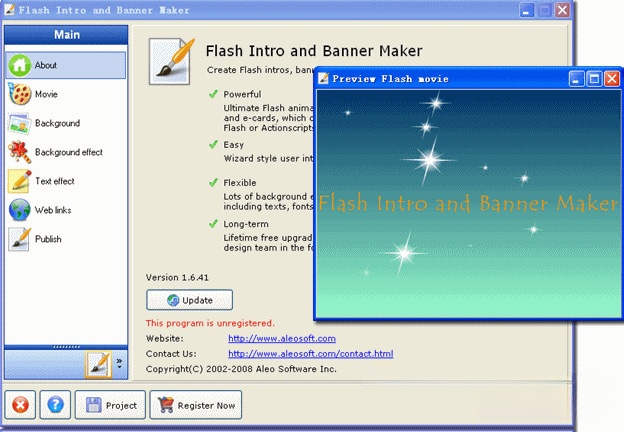Click the 'Version 1.6.41' text

177,278
